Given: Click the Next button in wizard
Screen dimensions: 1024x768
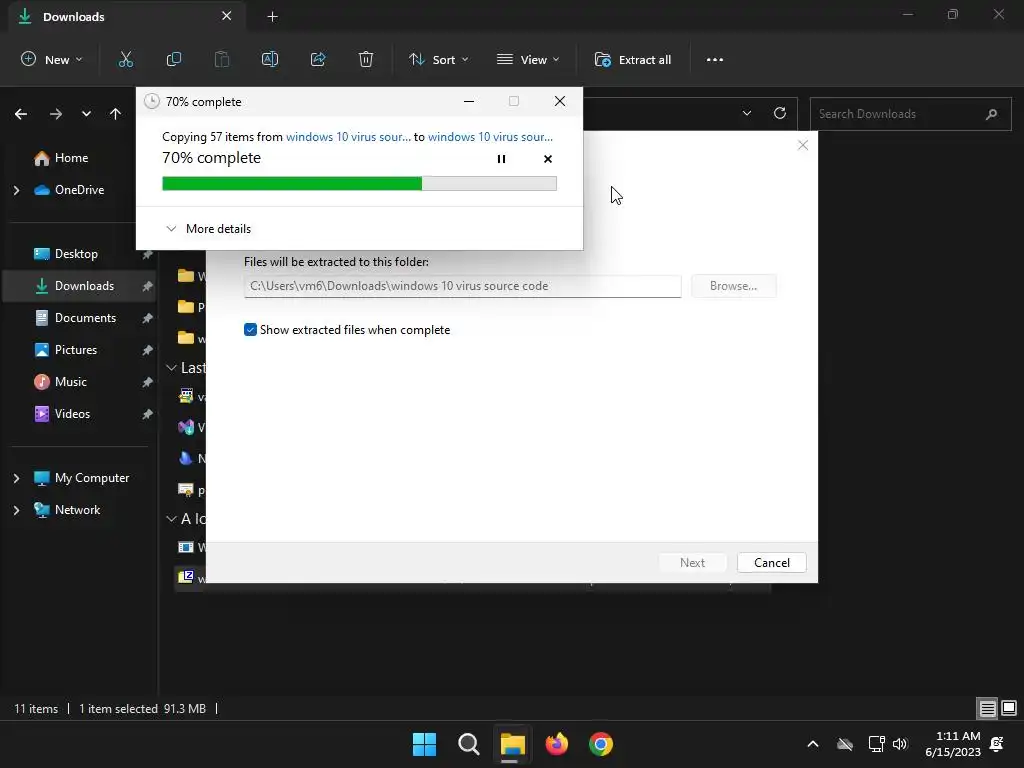Looking at the screenshot, I should tap(692, 563).
